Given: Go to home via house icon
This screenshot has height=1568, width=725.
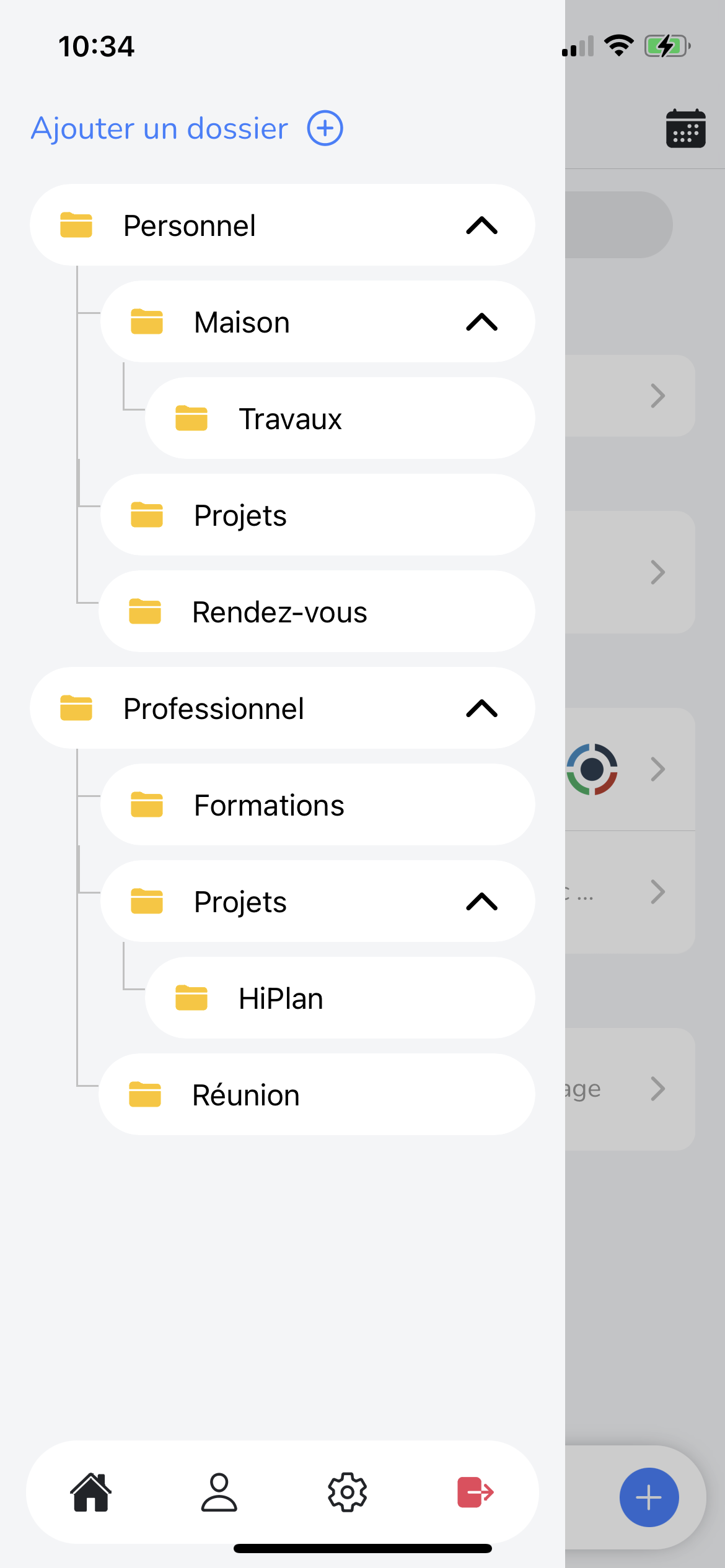Looking at the screenshot, I should click(91, 1492).
